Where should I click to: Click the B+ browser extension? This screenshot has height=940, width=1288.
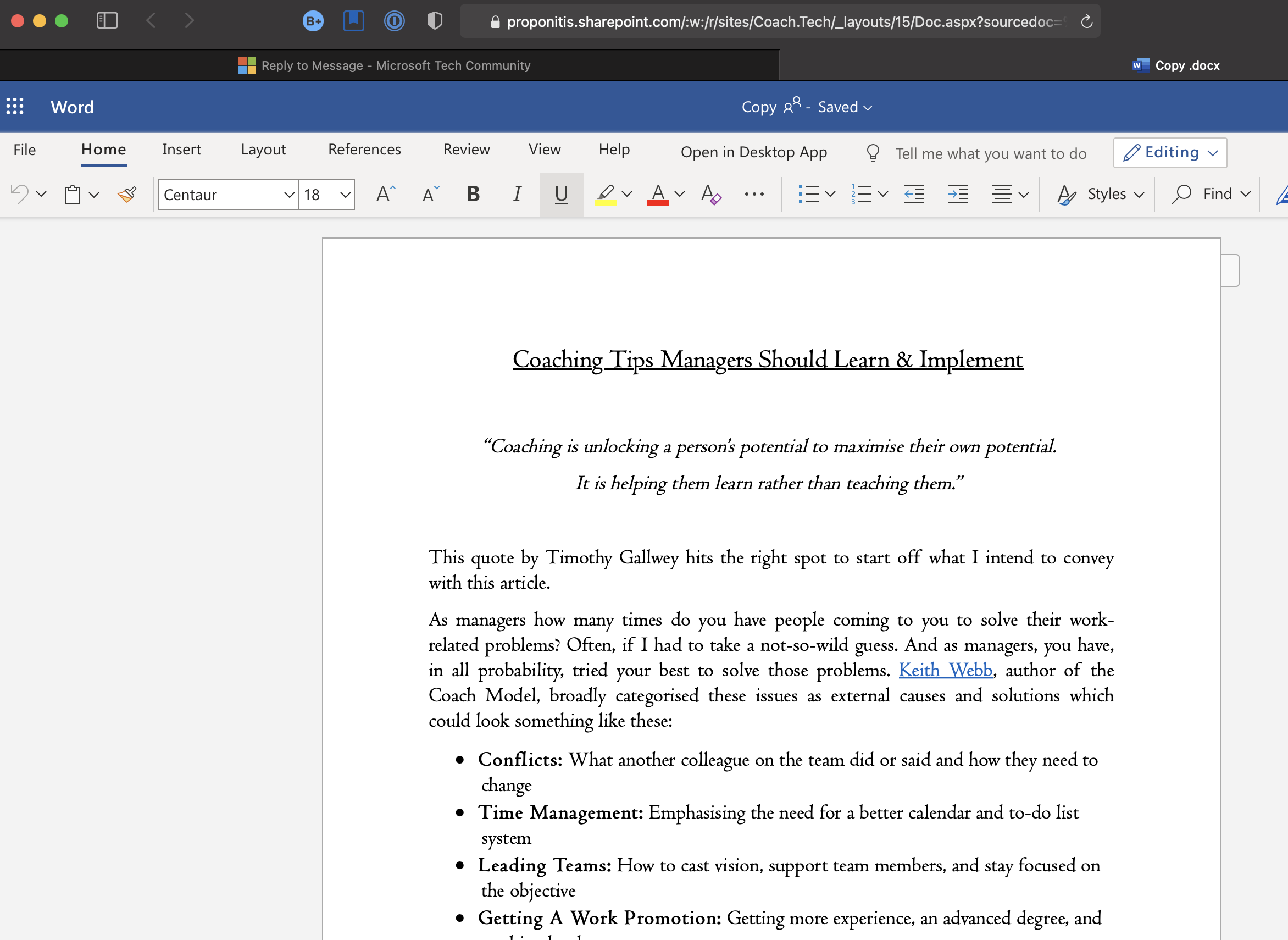click(313, 21)
